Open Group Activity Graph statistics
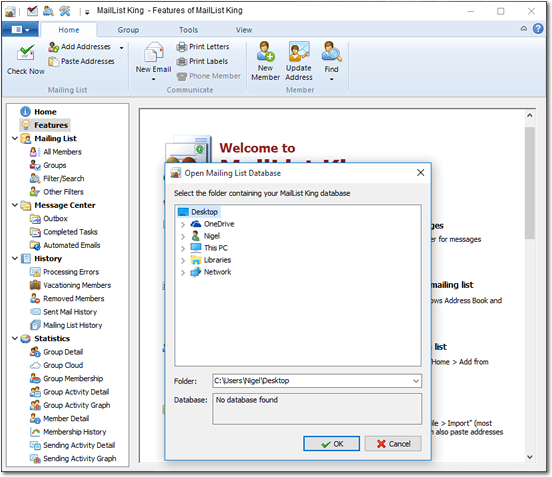Viewport: 552px width, 477px height. 77,406
